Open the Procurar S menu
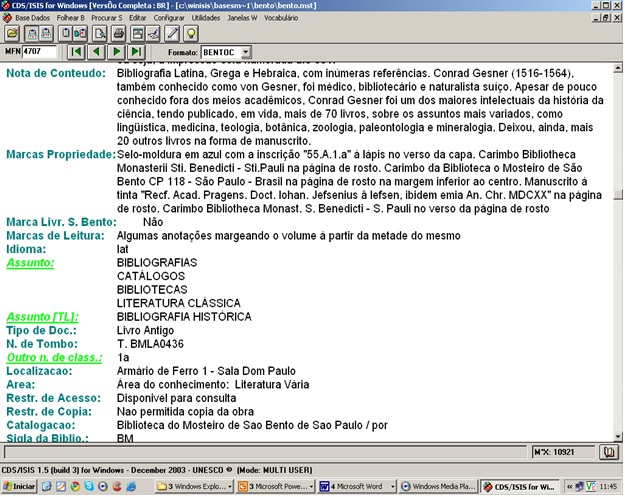This screenshot has width=625, height=497. click(x=107, y=18)
